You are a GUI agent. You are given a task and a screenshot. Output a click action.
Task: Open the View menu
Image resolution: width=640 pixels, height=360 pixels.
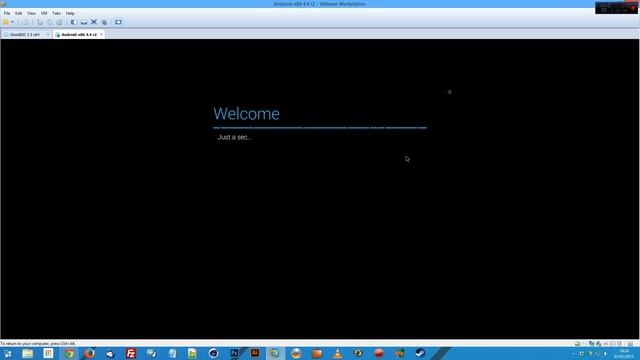[x=31, y=13]
